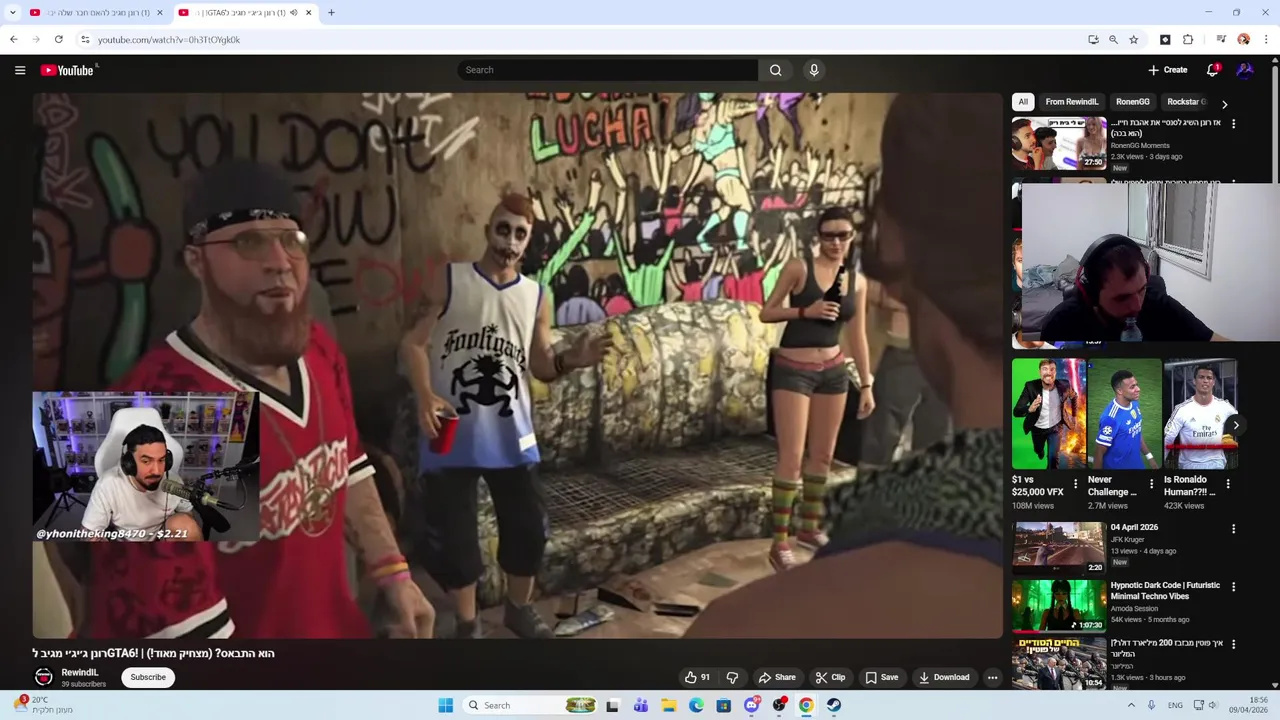Open more actions for the video
1280x720 pixels.
(992, 677)
